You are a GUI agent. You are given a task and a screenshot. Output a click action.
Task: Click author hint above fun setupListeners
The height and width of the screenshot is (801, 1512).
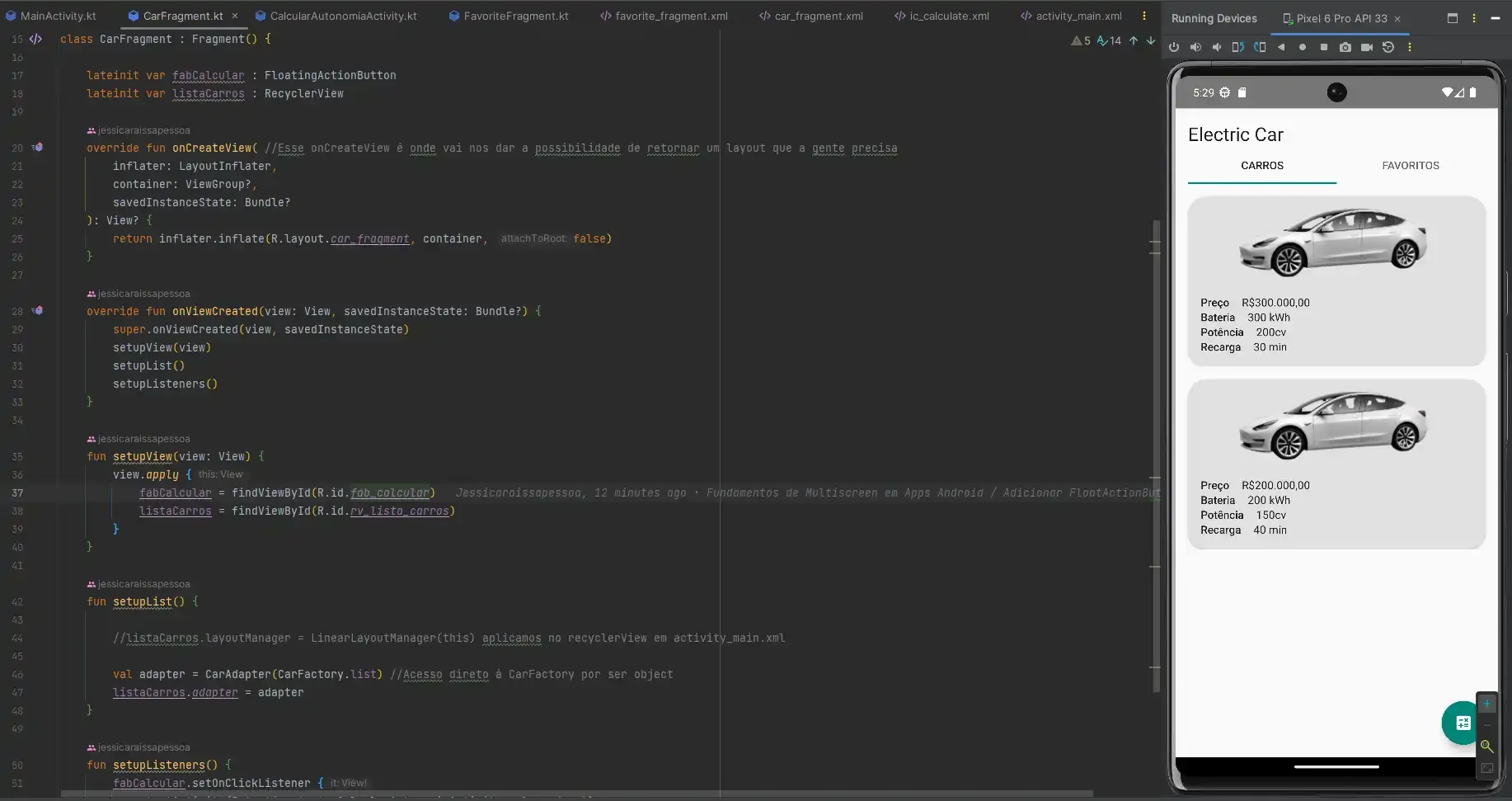pyautogui.click(x=139, y=747)
